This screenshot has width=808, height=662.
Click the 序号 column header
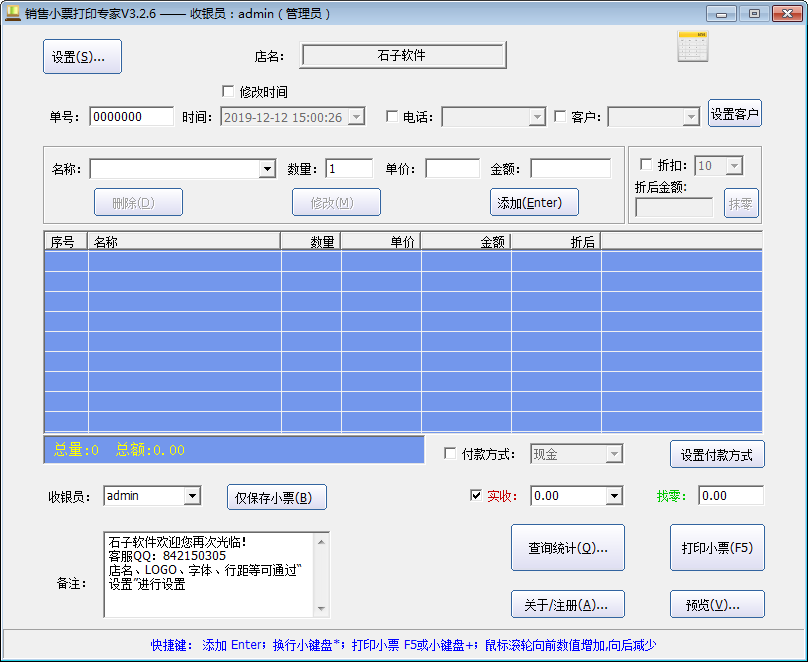(x=66, y=242)
